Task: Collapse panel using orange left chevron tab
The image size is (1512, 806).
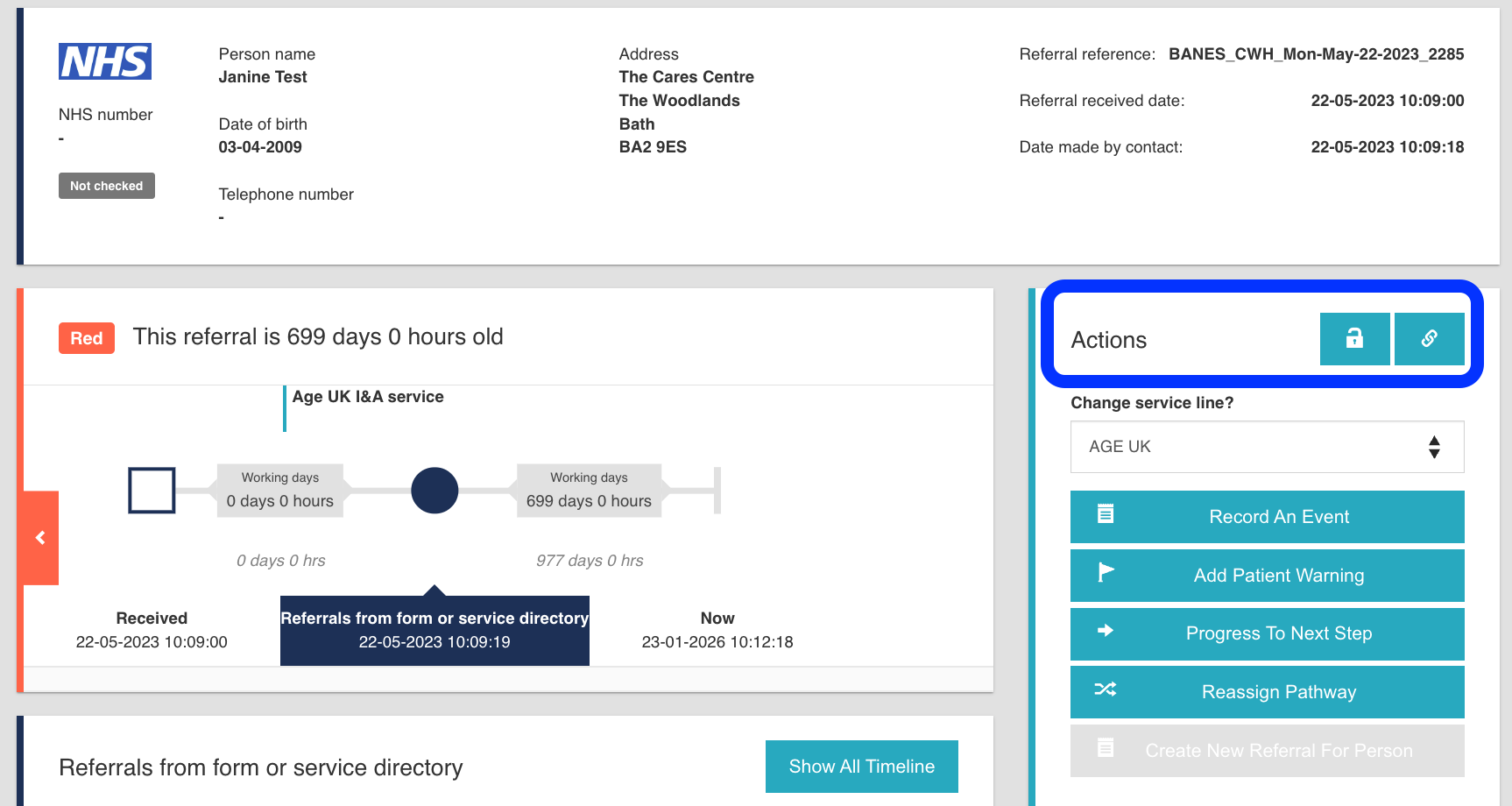Action: click(39, 538)
